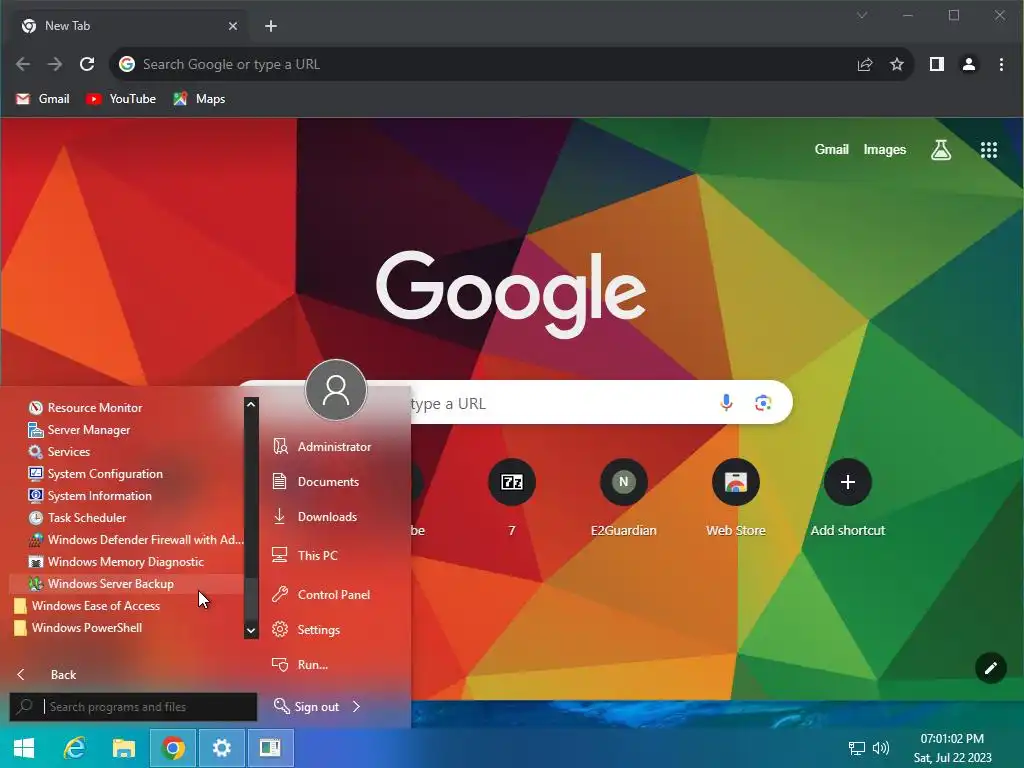Click the Add shortcut button
The height and width of the screenshot is (768, 1024).
[x=848, y=498]
